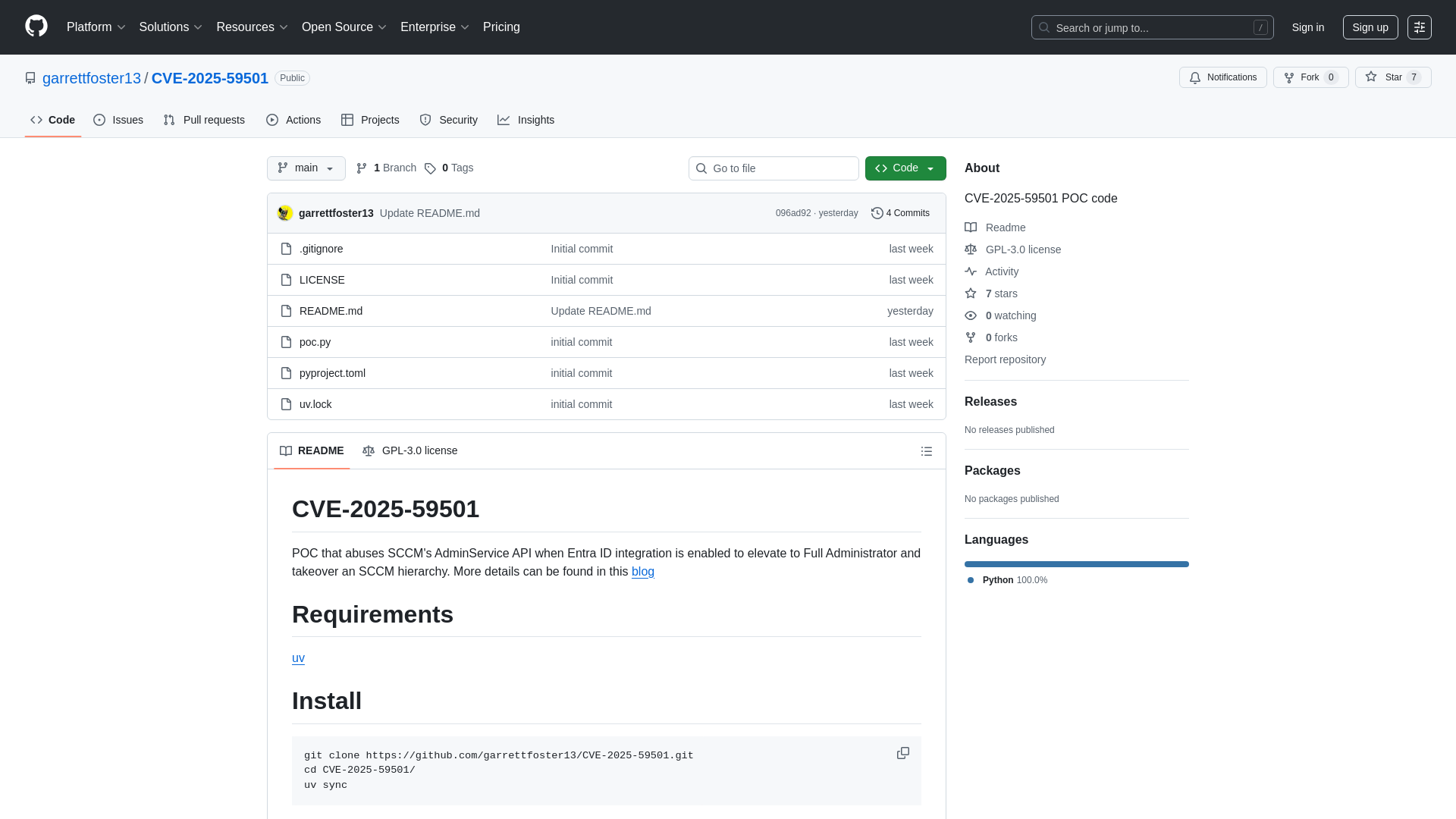Star the CVE-2025-59501 repository
The width and height of the screenshot is (1456, 819).
click(x=1394, y=77)
